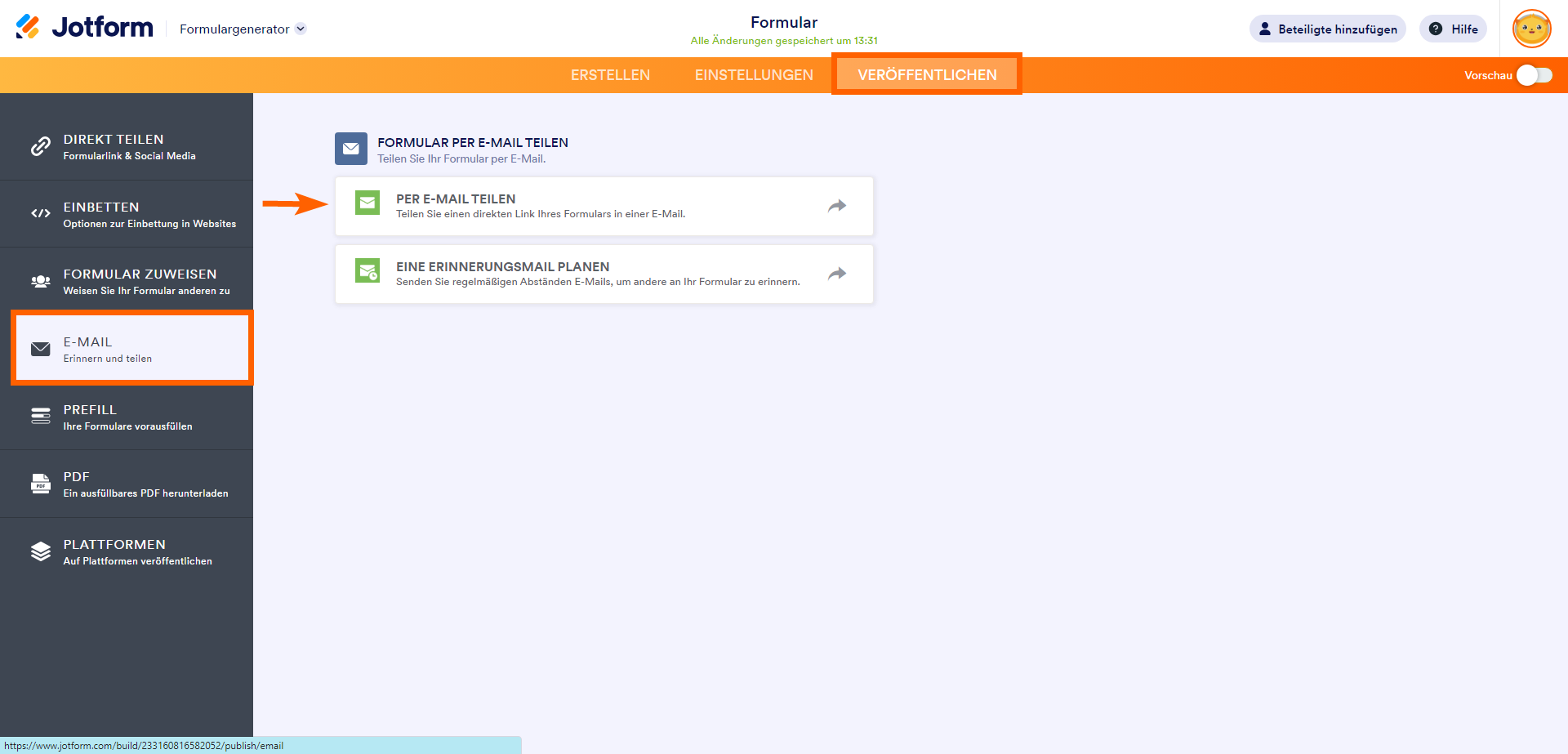
Task: Click the code icon for Einbetten
Action: pyautogui.click(x=41, y=213)
